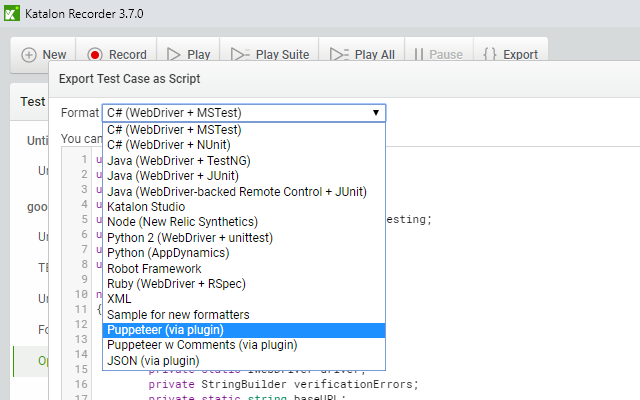Click the Play Suite toolbar label
This screenshot has width=640, height=400.
(282, 55)
